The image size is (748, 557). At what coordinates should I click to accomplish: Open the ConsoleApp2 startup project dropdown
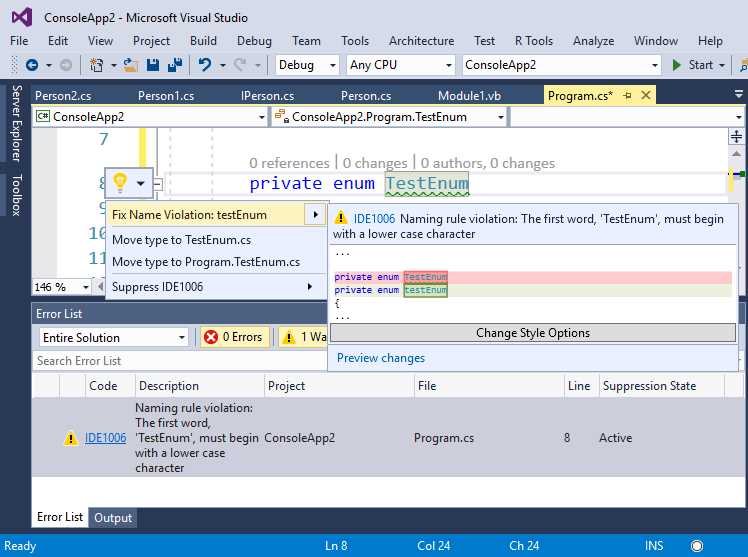(561, 65)
